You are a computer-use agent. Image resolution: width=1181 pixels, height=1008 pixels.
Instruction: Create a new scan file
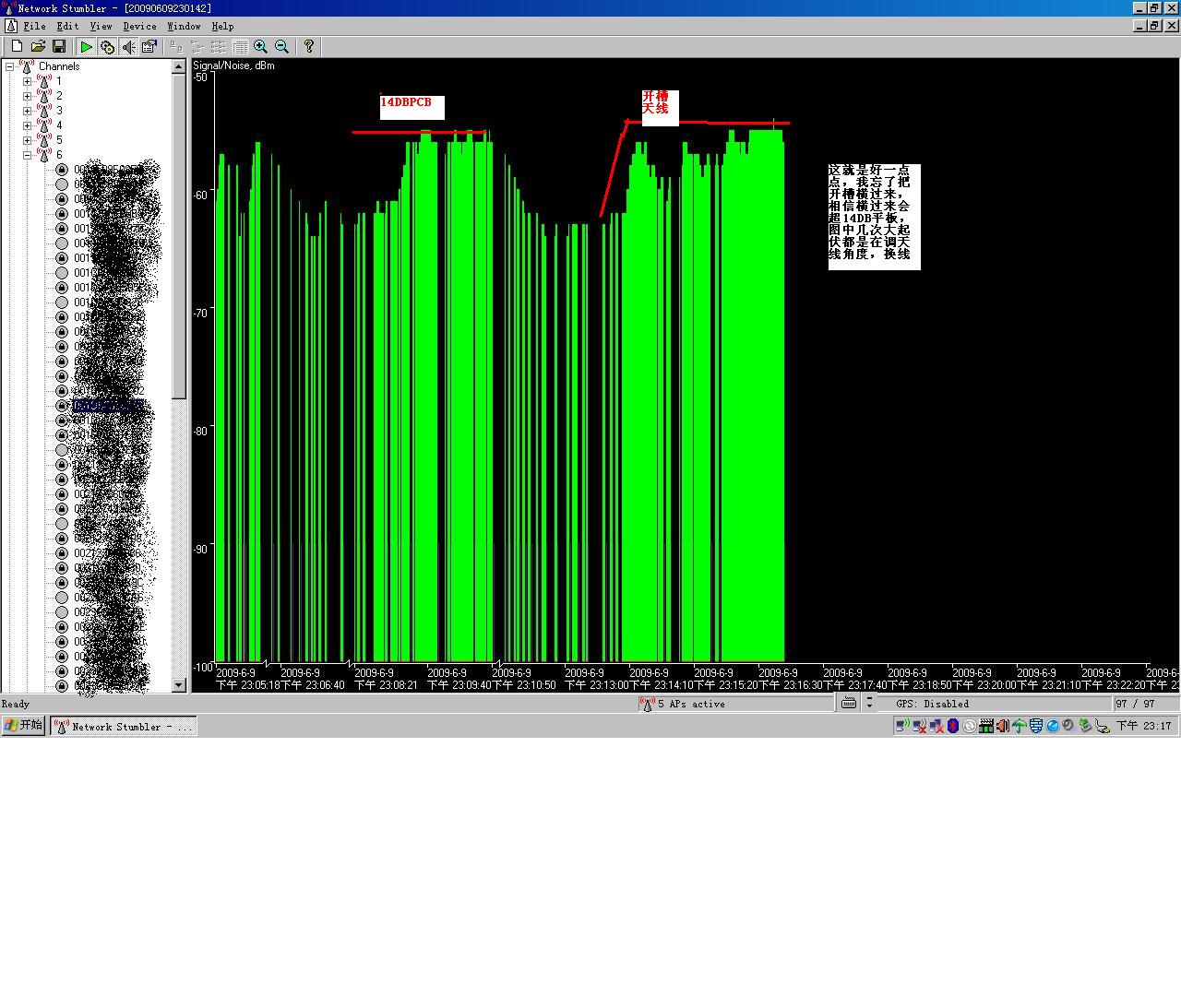pyautogui.click(x=17, y=46)
